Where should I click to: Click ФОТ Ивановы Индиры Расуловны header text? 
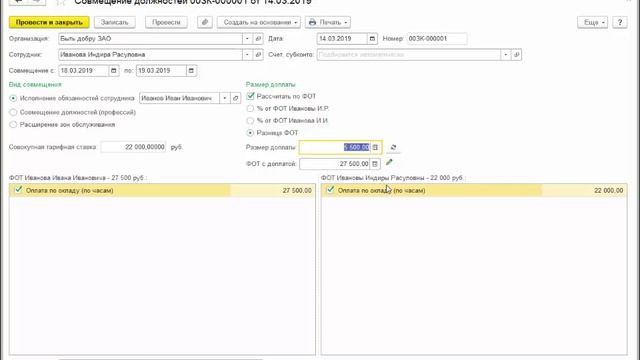pyautogui.click(x=393, y=178)
